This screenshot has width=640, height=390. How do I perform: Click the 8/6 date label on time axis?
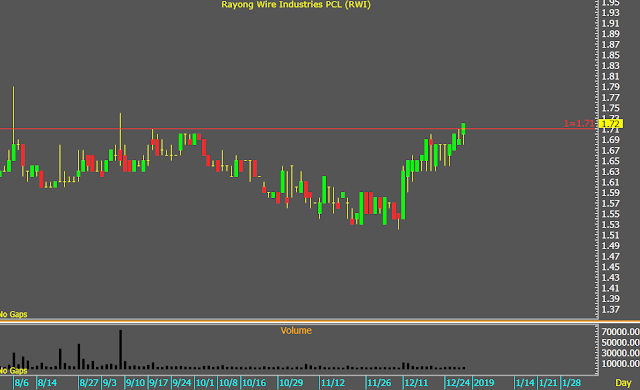(x=22, y=383)
